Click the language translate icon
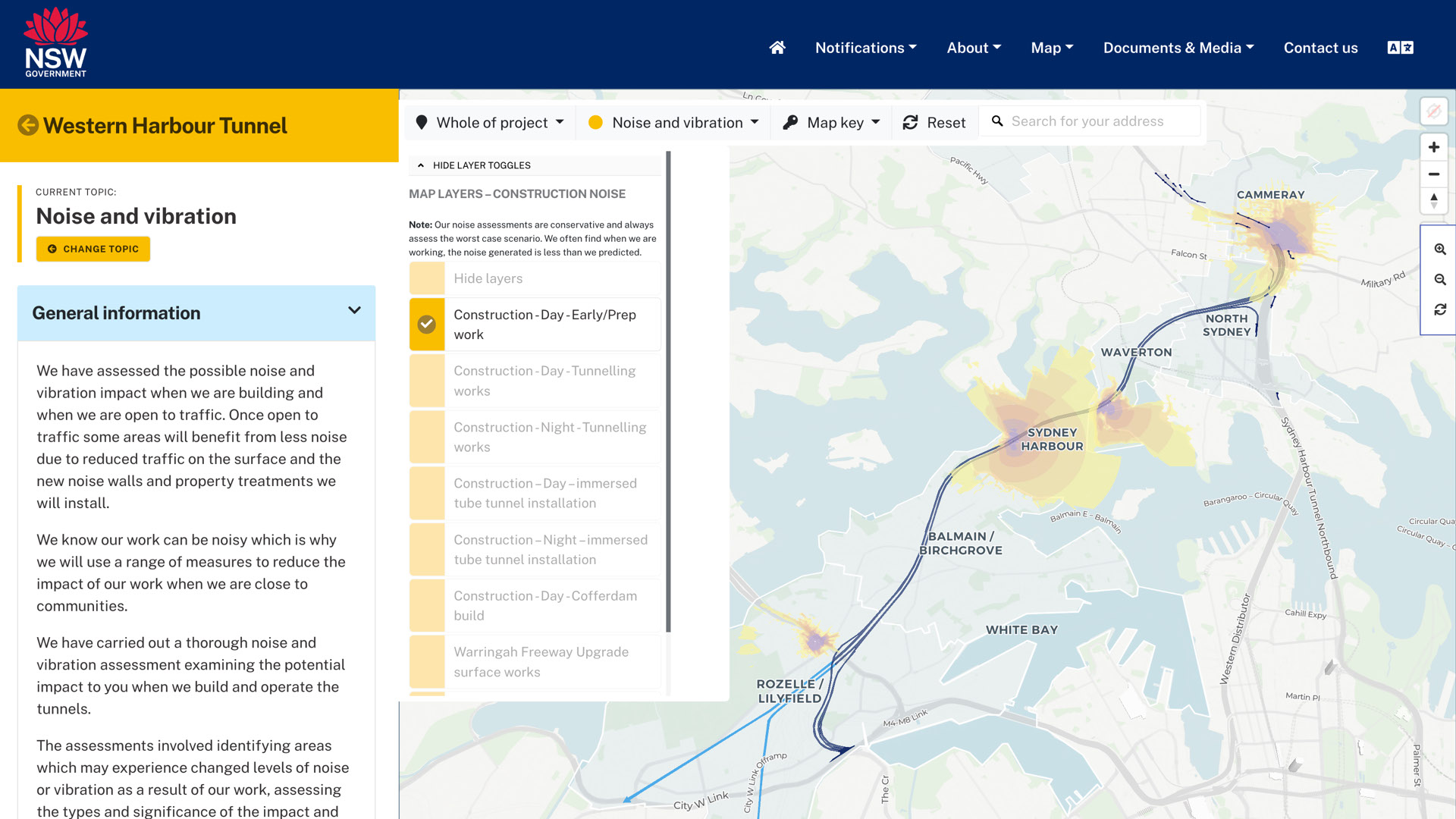Viewport: 1456px width, 819px height. tap(1400, 48)
